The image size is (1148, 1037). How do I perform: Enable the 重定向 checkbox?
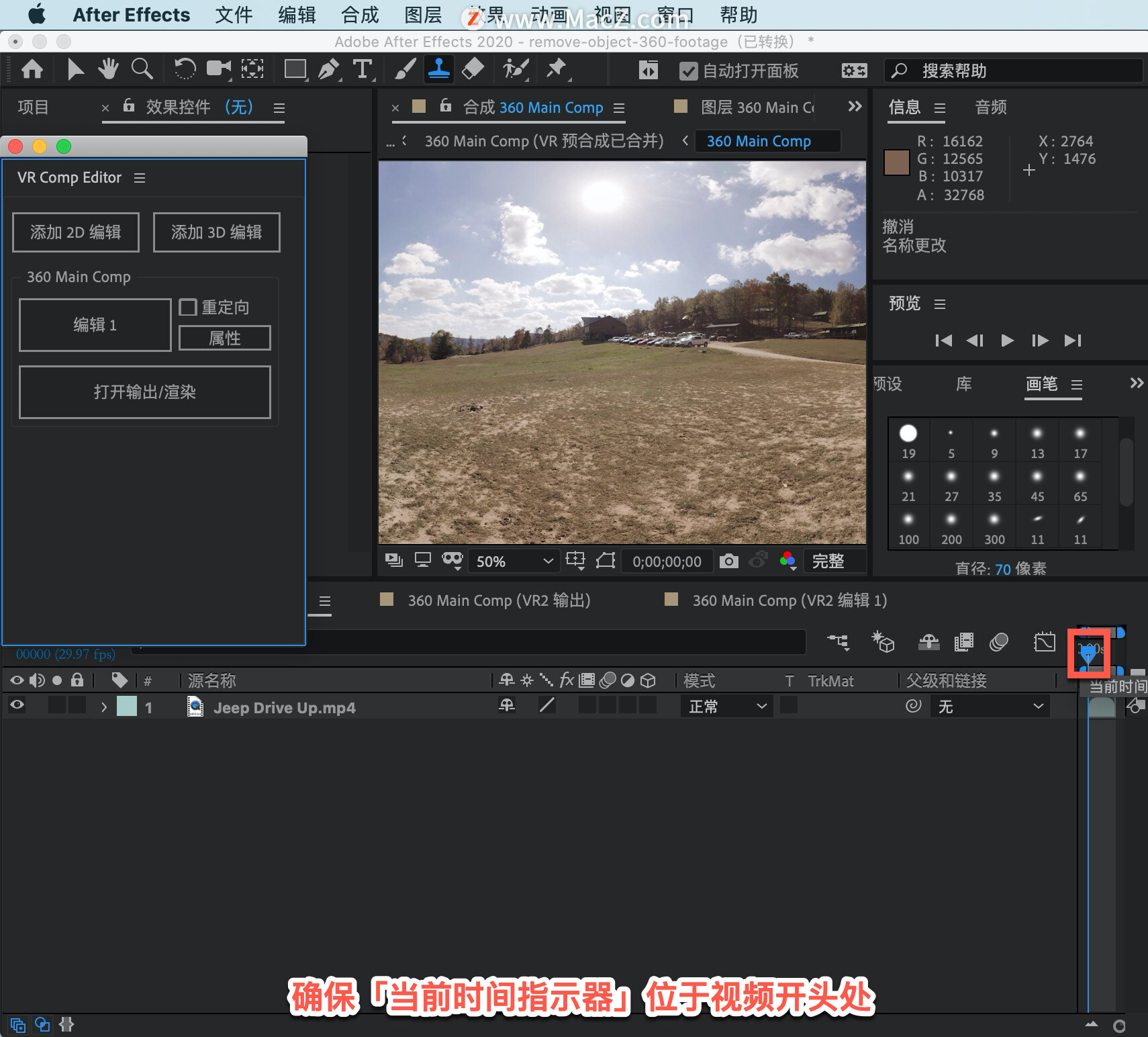click(188, 307)
